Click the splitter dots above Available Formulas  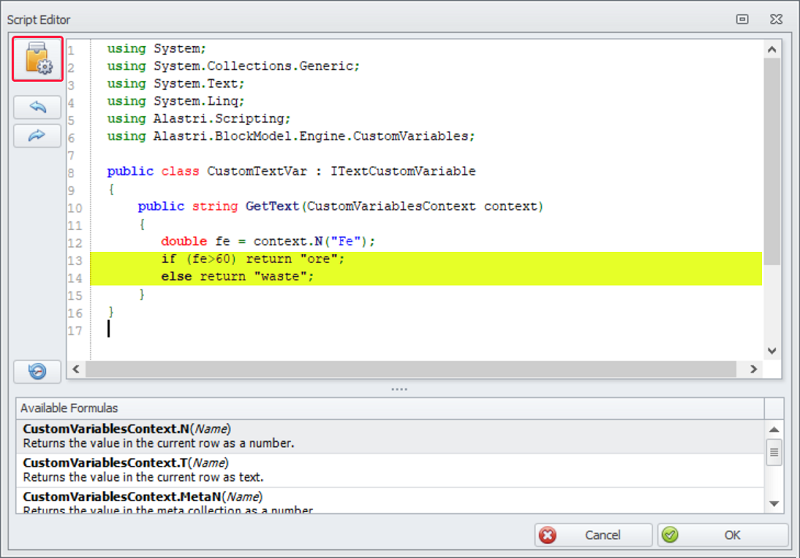click(x=399, y=389)
